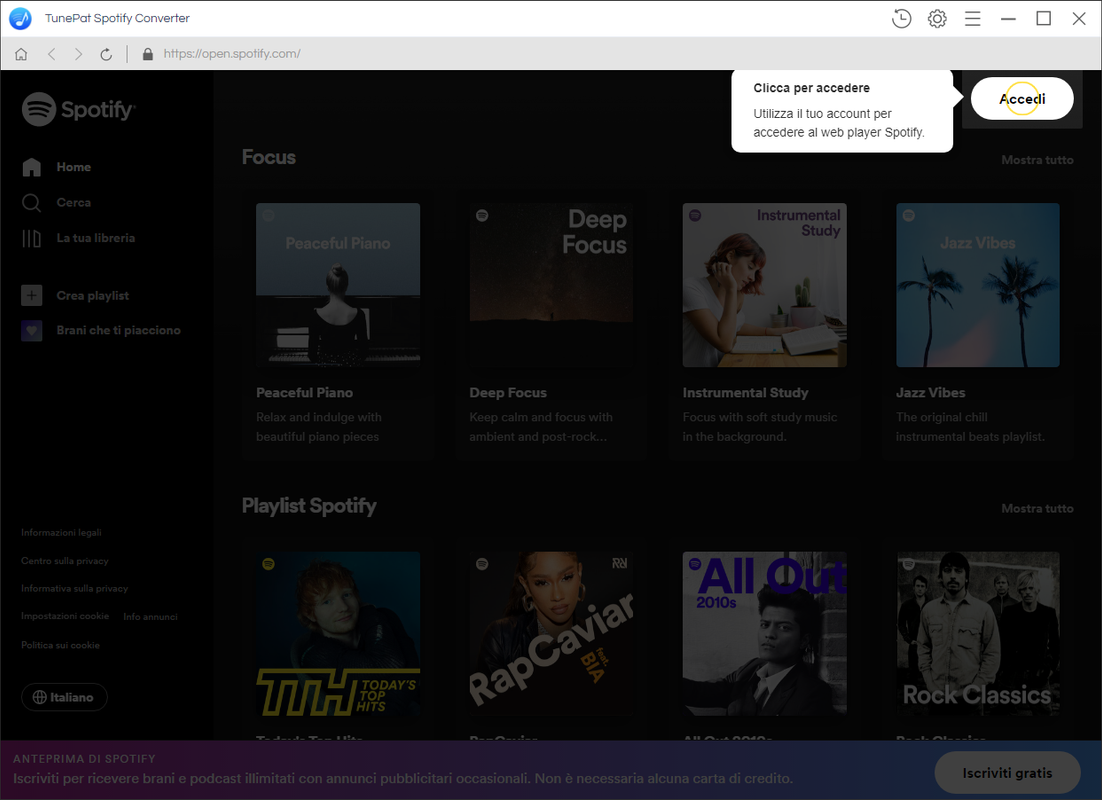Click the Peaceful Piano title text

[x=304, y=393]
